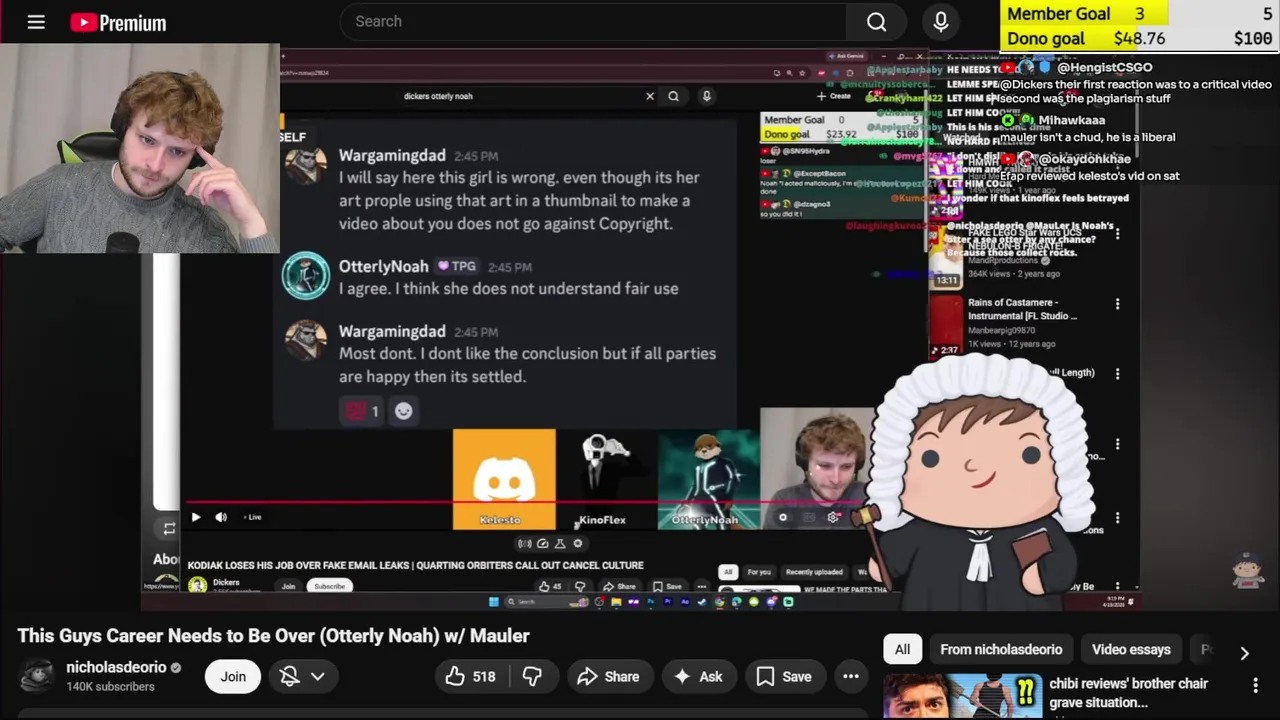
Task: Click the magnifier search button in top bar
Action: click(877, 21)
